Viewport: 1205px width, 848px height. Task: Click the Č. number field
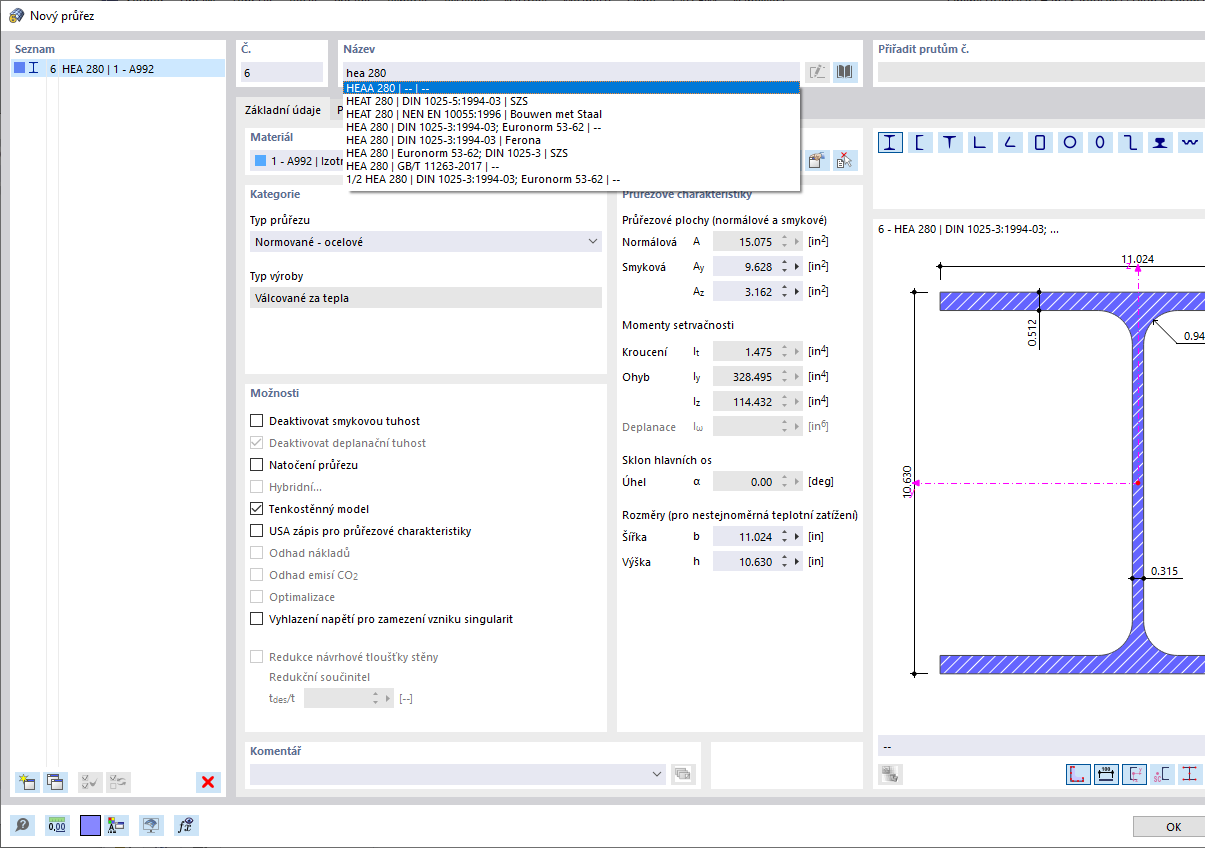point(281,72)
